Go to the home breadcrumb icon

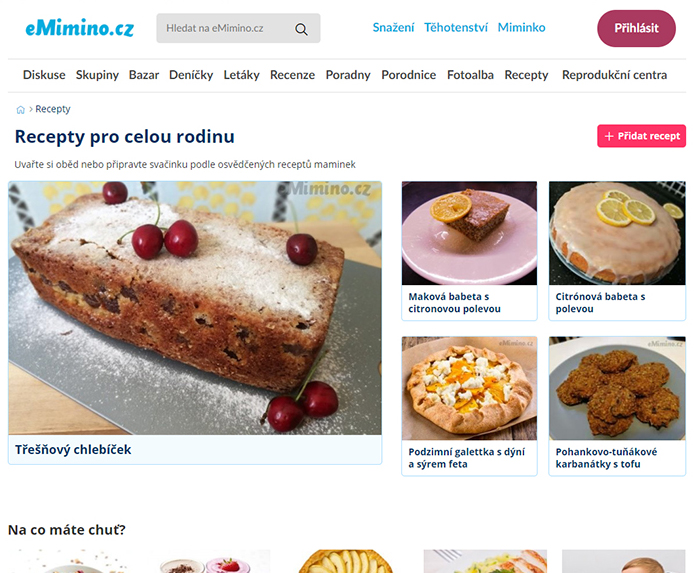point(20,110)
